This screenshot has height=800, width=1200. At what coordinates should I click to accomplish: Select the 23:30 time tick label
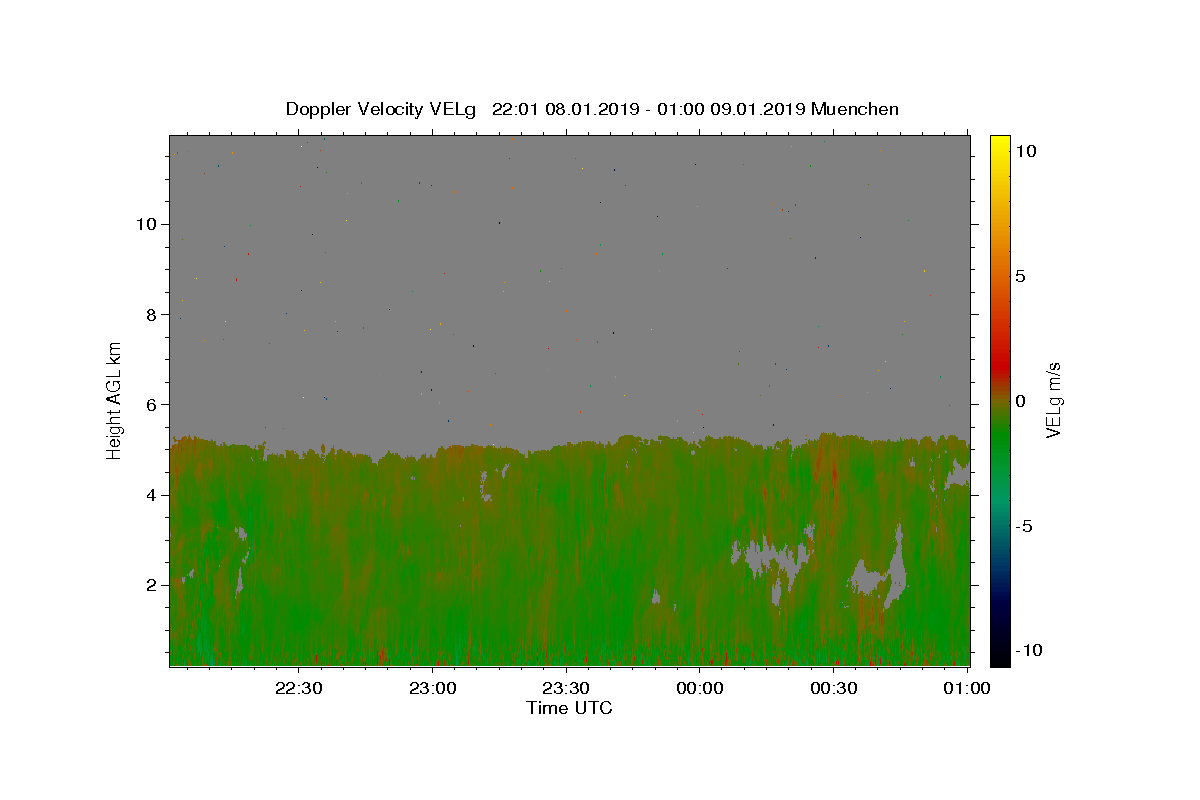[566, 689]
